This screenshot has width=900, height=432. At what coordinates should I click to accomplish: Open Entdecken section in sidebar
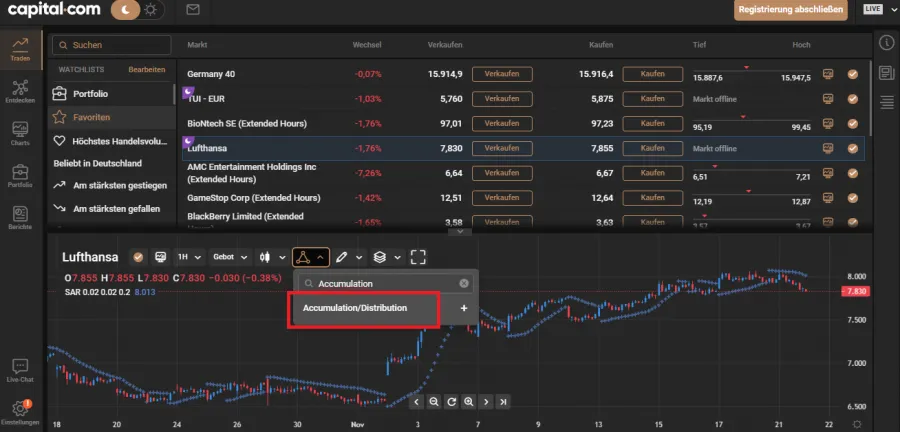21,92
